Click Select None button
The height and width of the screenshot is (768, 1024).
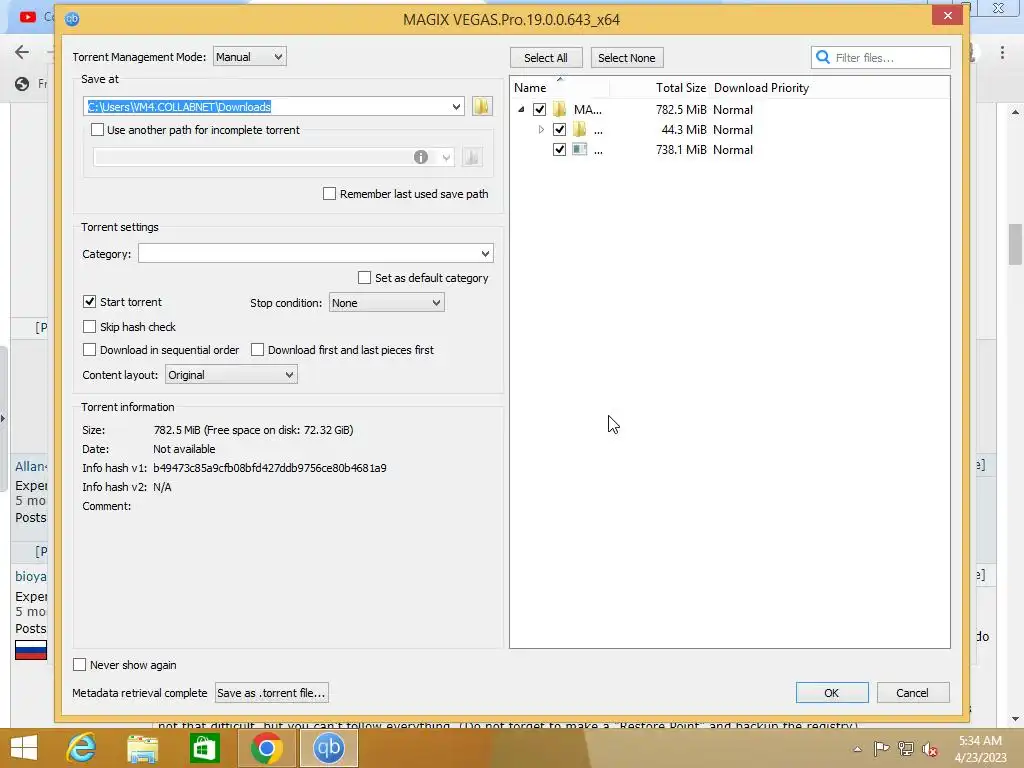pos(626,57)
